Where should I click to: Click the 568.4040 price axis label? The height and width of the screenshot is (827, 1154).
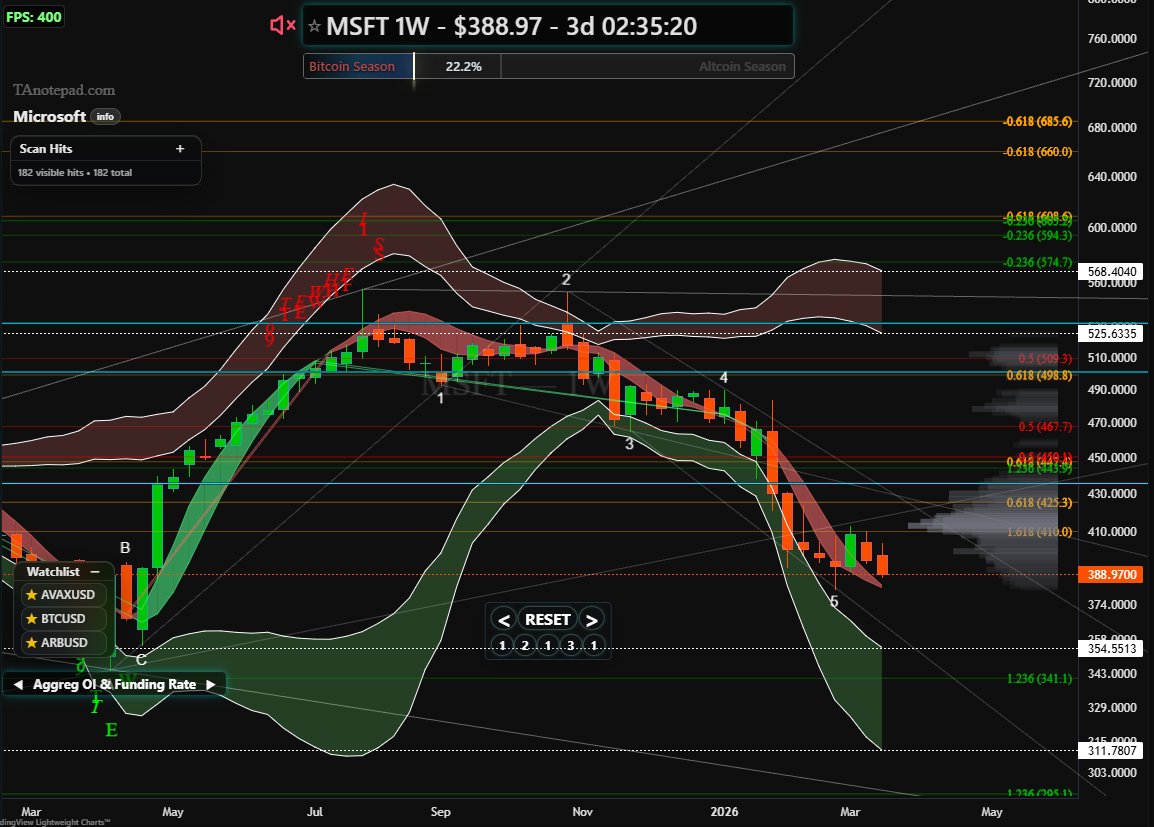(1111, 271)
